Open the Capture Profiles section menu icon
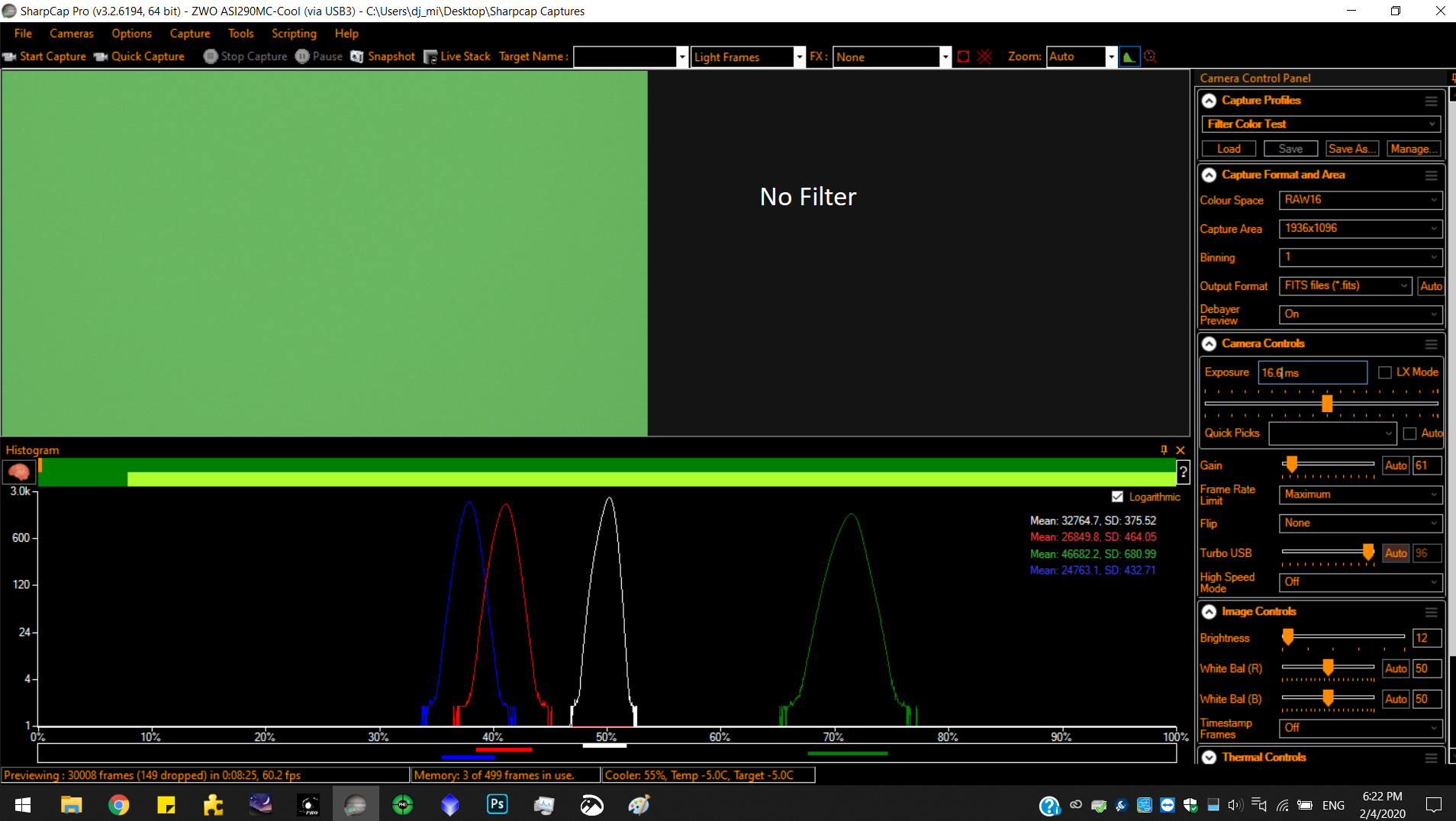This screenshot has width=1456, height=821. tap(1431, 101)
